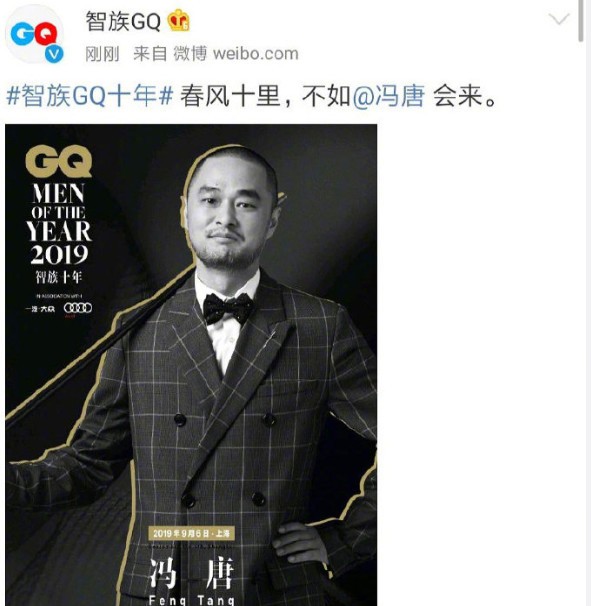Click the vertical scrollbar thumb
The width and height of the screenshot is (591, 606).
pos(581,20)
